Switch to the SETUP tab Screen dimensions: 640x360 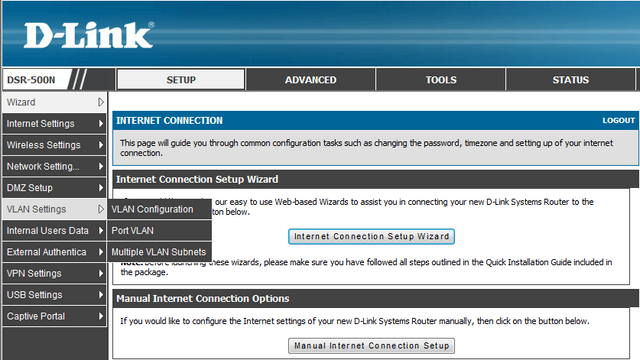click(x=181, y=80)
